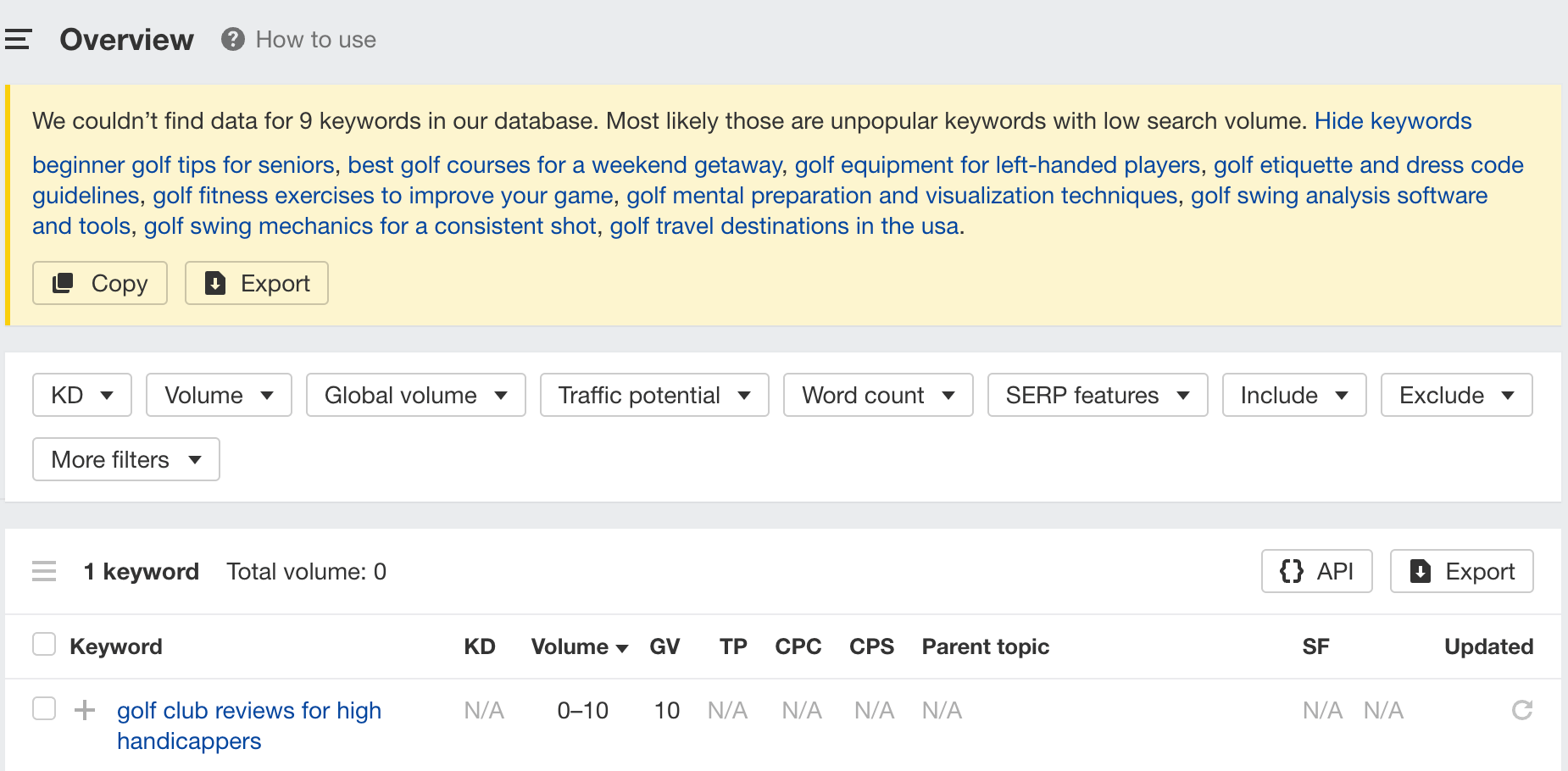Sort the table by Volume column
The image size is (1568, 771).
click(579, 646)
